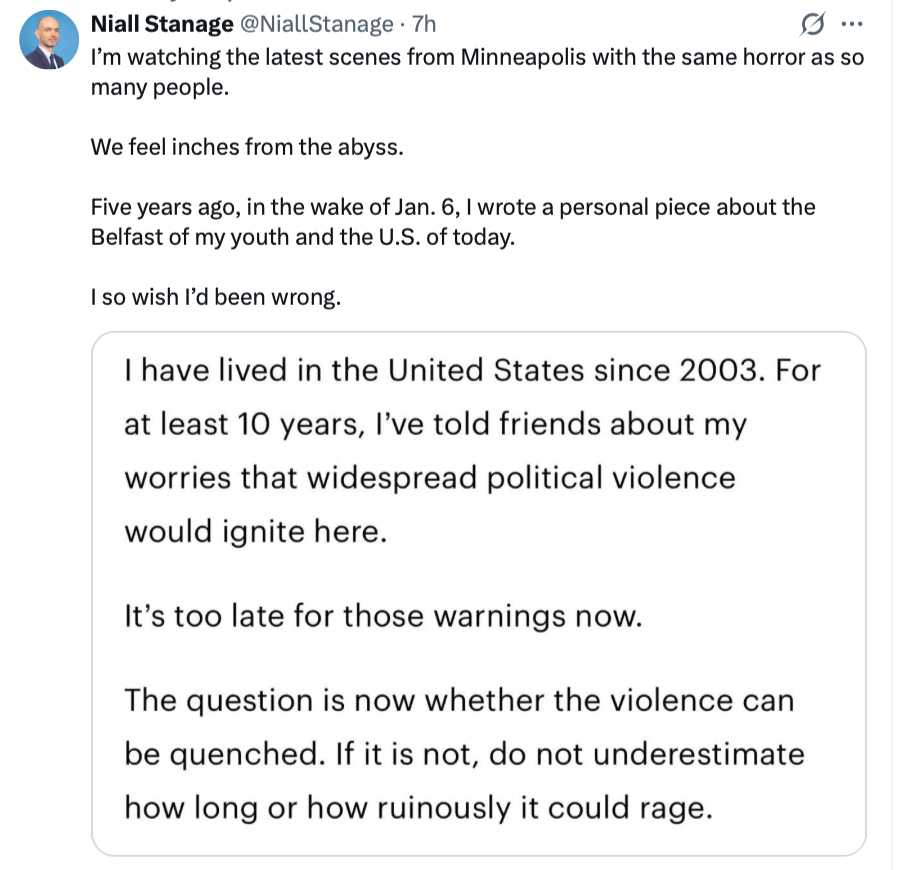The image size is (904, 870).
Task: Open the post via the 7h timestamp
Action: tap(424, 23)
